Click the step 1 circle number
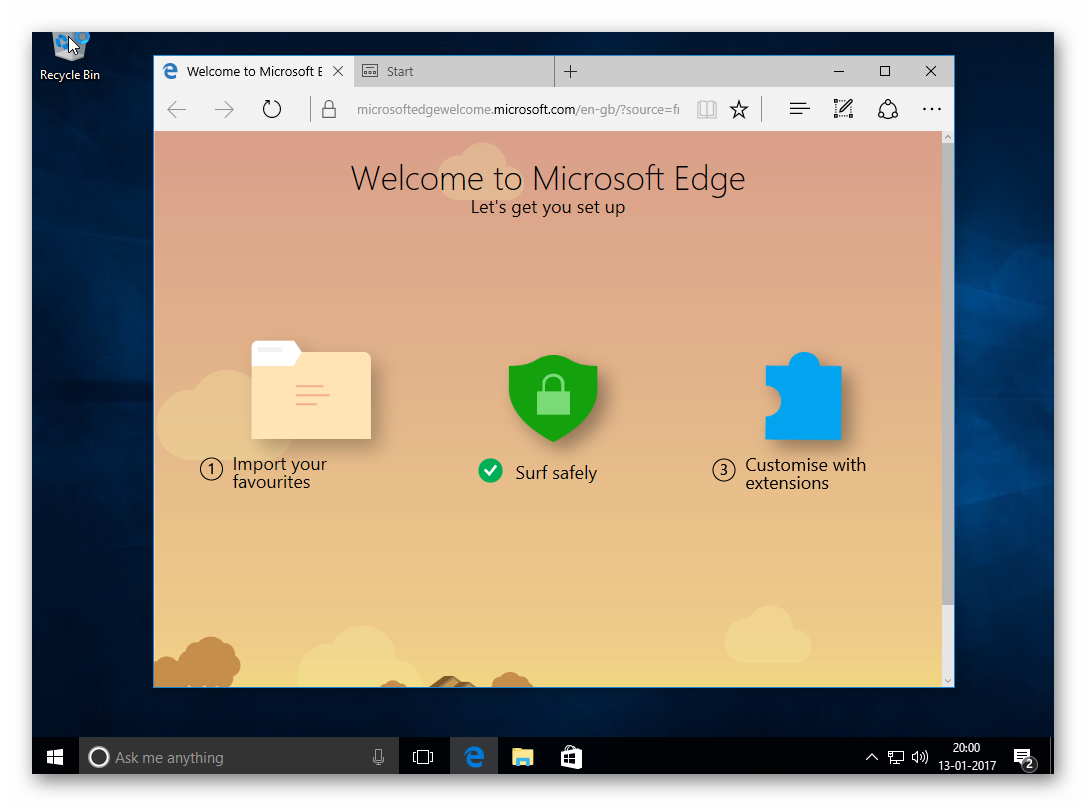Image resolution: width=1086 pixels, height=806 pixels. [x=211, y=469]
